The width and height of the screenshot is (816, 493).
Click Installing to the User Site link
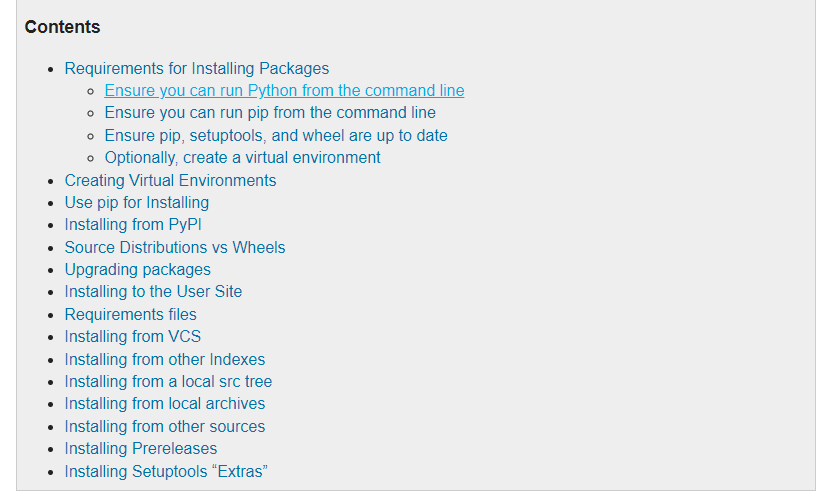(x=153, y=291)
